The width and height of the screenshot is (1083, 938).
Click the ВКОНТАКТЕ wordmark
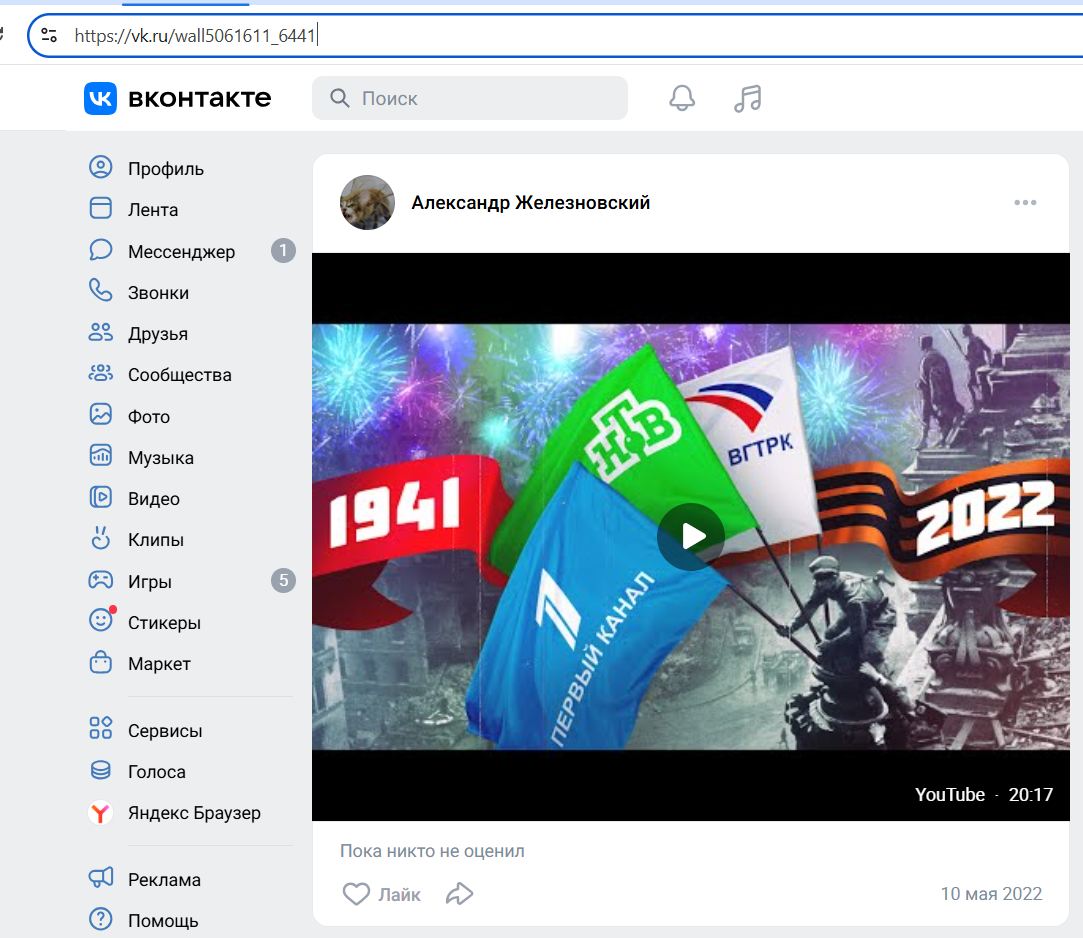click(200, 99)
